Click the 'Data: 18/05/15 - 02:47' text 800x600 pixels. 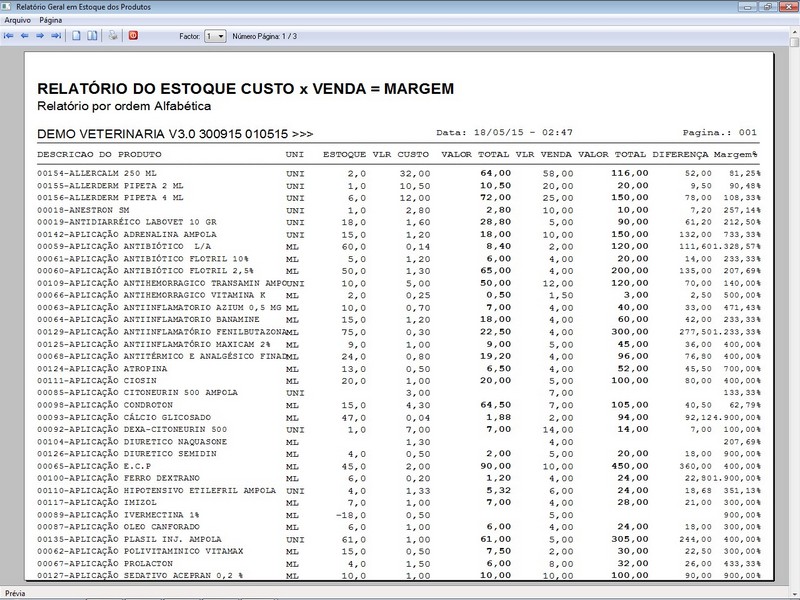tap(504, 132)
